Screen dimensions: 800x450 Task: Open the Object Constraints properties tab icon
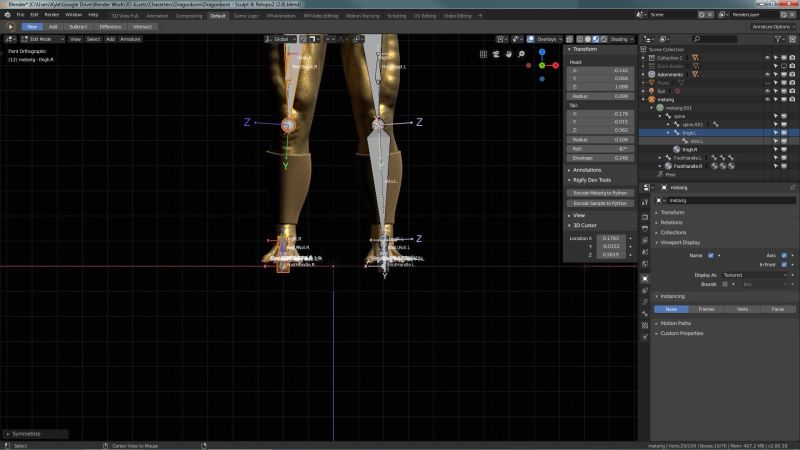point(645,290)
